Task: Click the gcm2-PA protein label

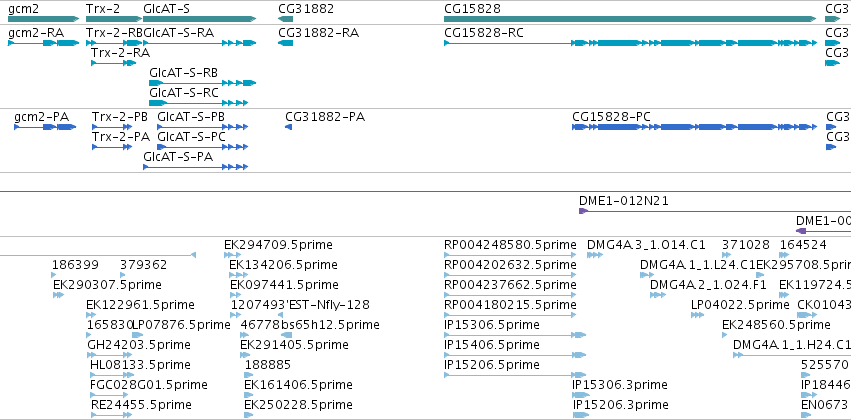Action: [41, 117]
